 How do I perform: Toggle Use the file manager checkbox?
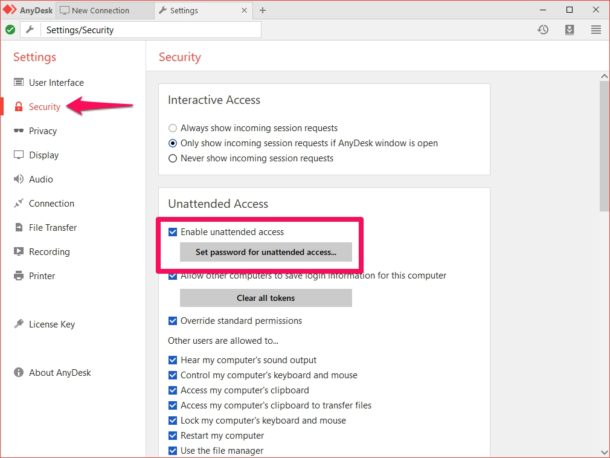pyautogui.click(x=172, y=451)
